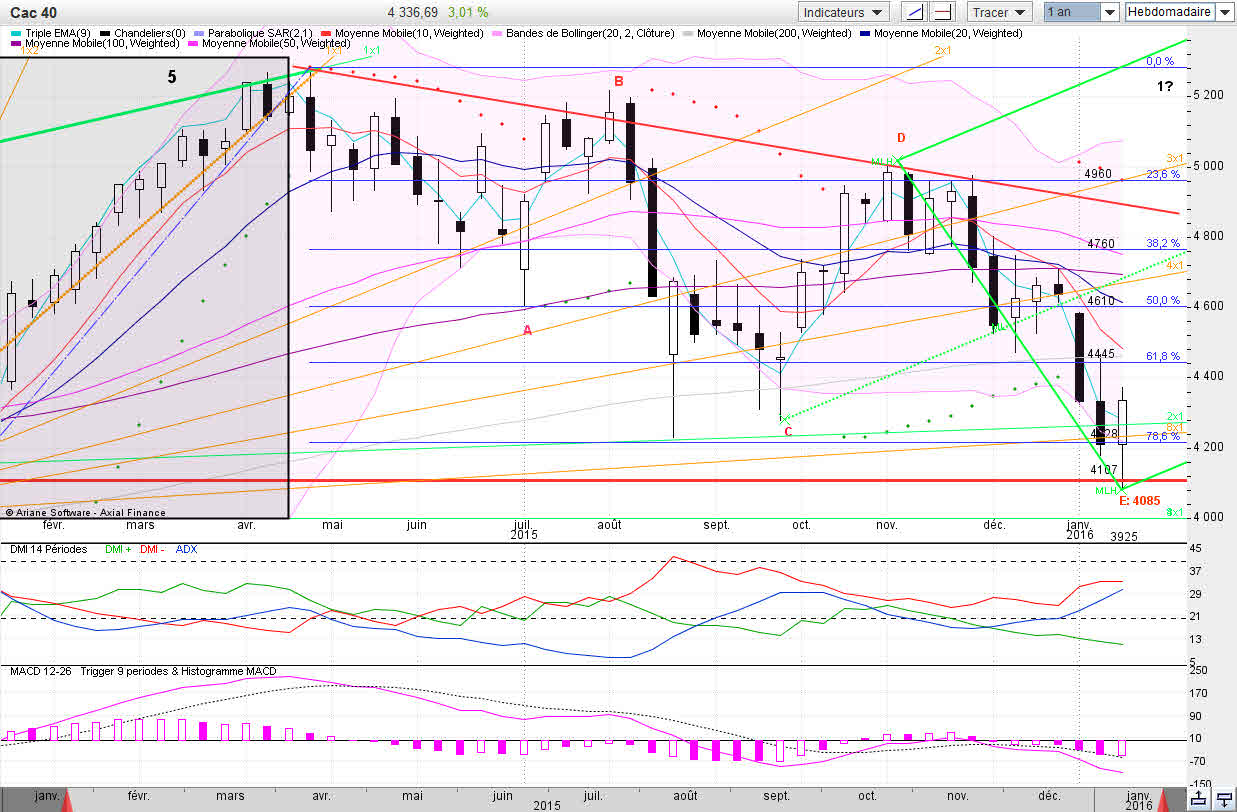
Task: Click the 61,8 % Fibonacci level label
Action: coord(1163,356)
